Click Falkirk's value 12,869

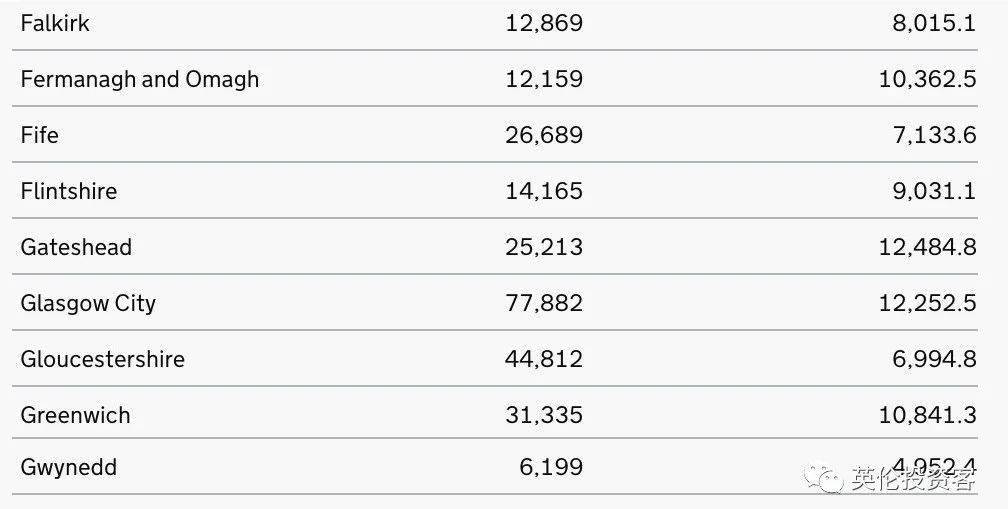click(544, 23)
